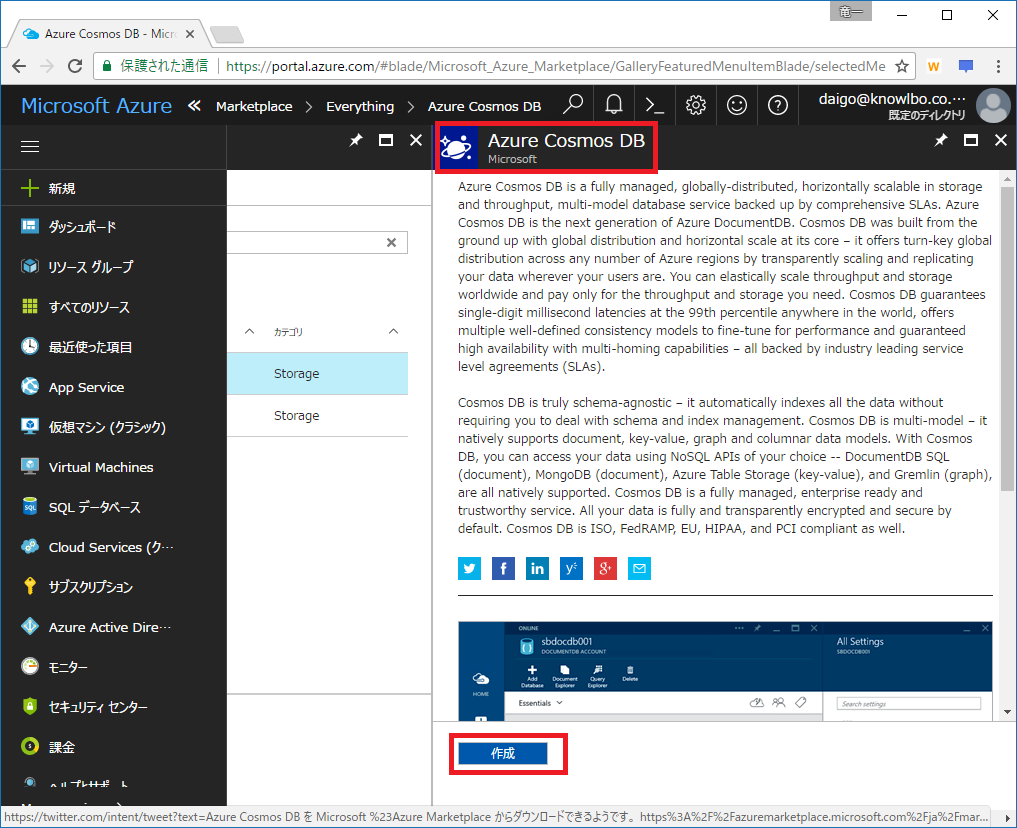This screenshot has width=1017, height=828.
Task: Click Marketplace breadcrumb
Action: click(254, 106)
